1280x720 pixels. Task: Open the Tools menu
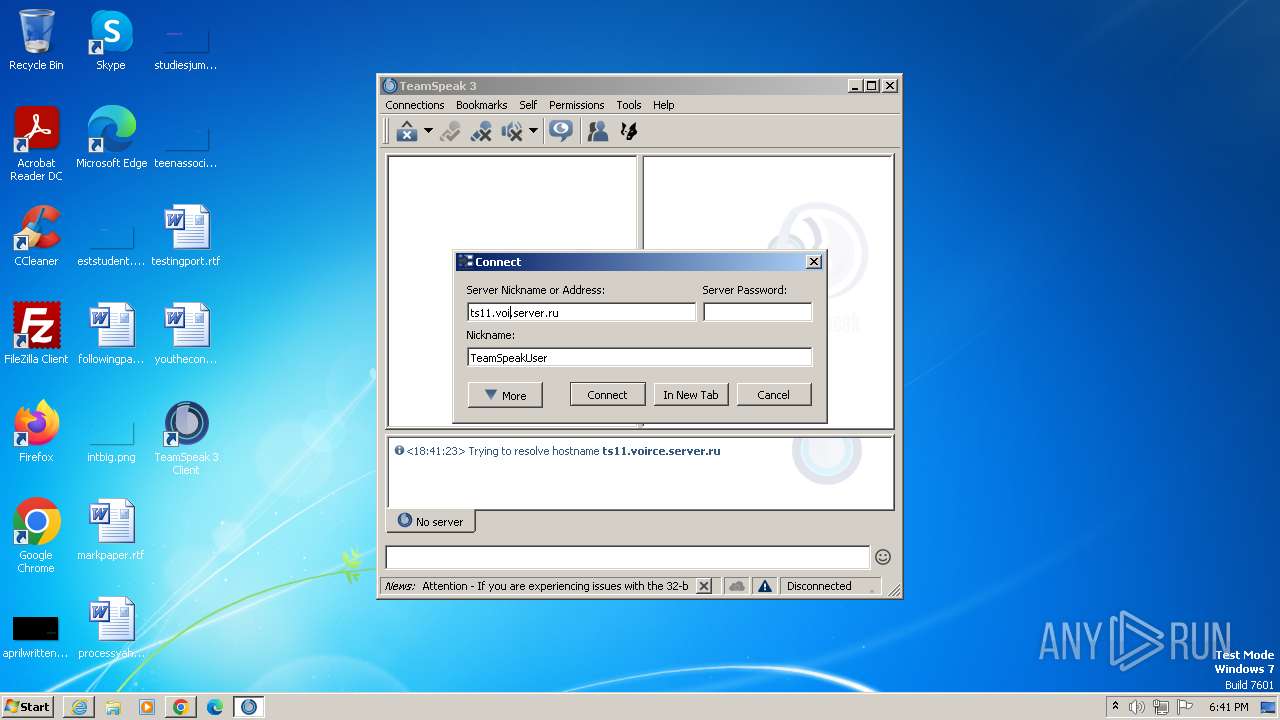click(629, 105)
